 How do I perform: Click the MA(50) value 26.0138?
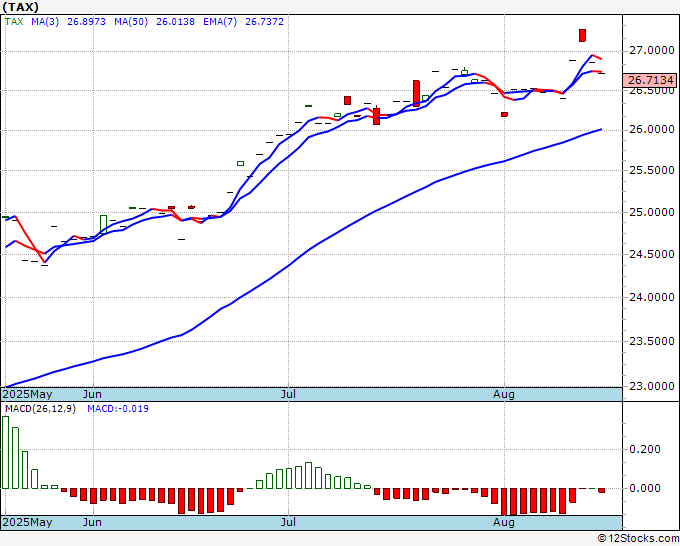coord(175,22)
